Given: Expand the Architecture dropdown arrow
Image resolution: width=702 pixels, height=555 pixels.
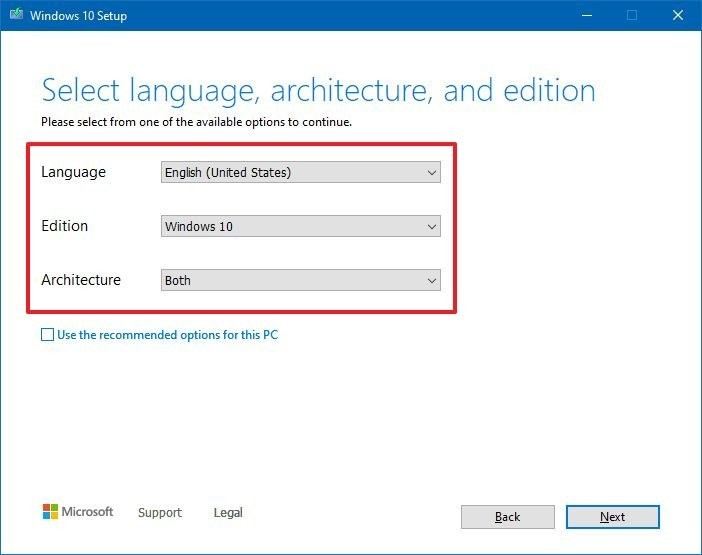Looking at the screenshot, I should pyautogui.click(x=432, y=281).
